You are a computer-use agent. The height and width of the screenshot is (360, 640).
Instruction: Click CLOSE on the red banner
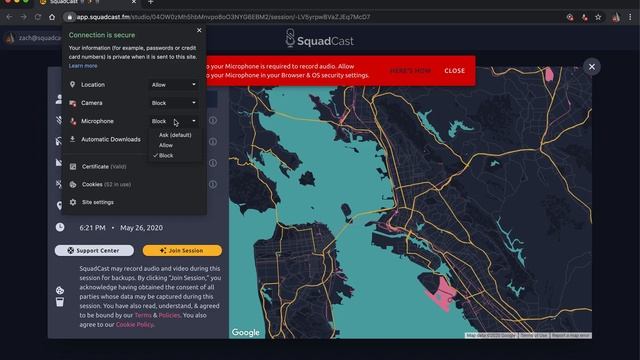[x=454, y=71]
